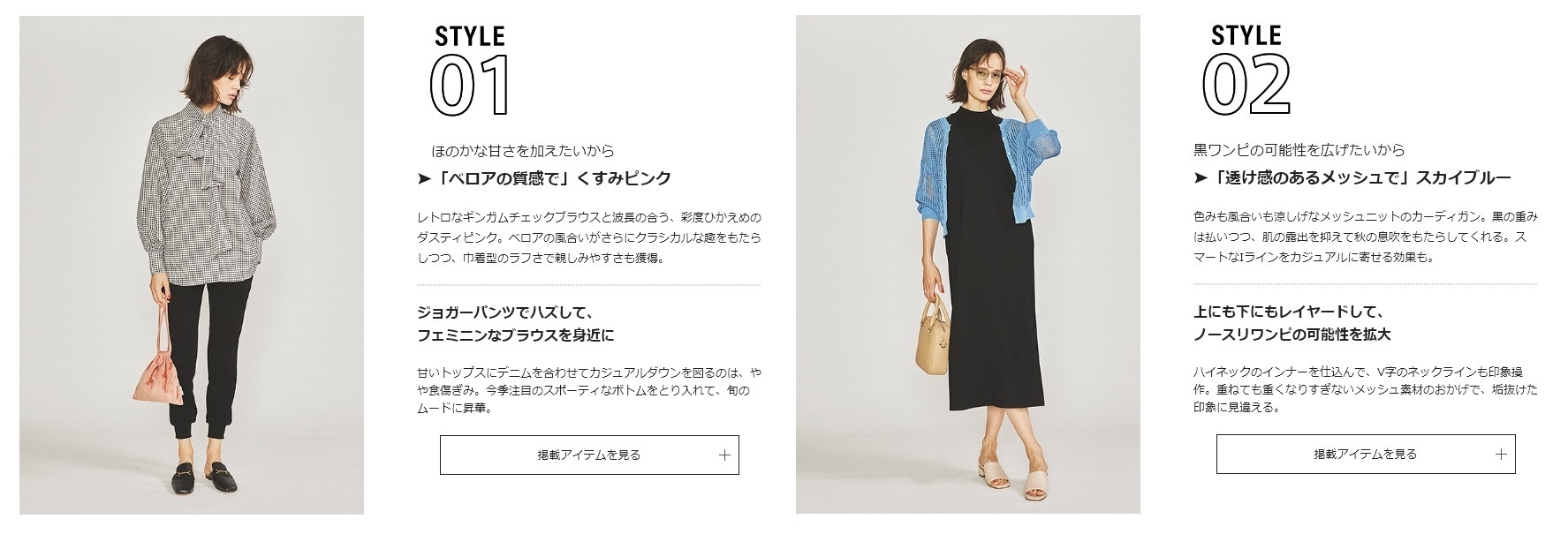1568x534 pixels.
Task: Click the subtitle ほのかな甘さを加えたいから
Action: 523,151
